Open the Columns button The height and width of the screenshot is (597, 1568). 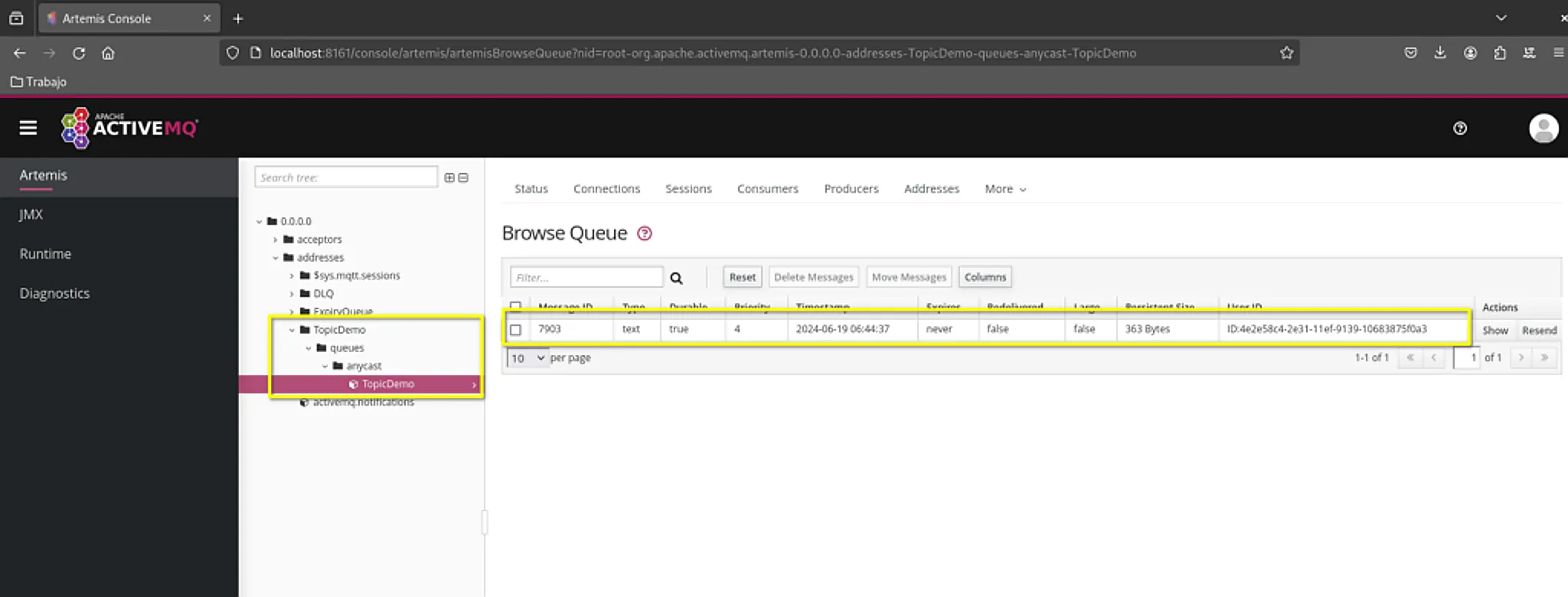point(985,277)
